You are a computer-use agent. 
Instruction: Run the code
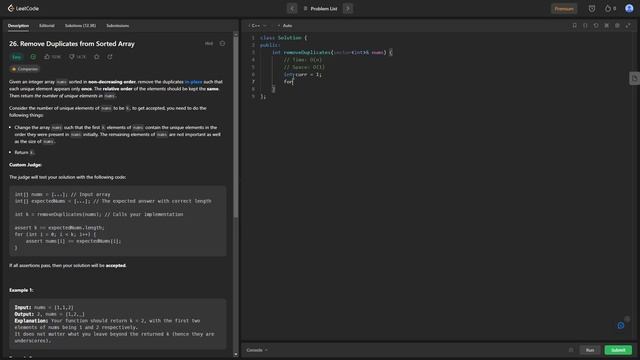click(590, 350)
